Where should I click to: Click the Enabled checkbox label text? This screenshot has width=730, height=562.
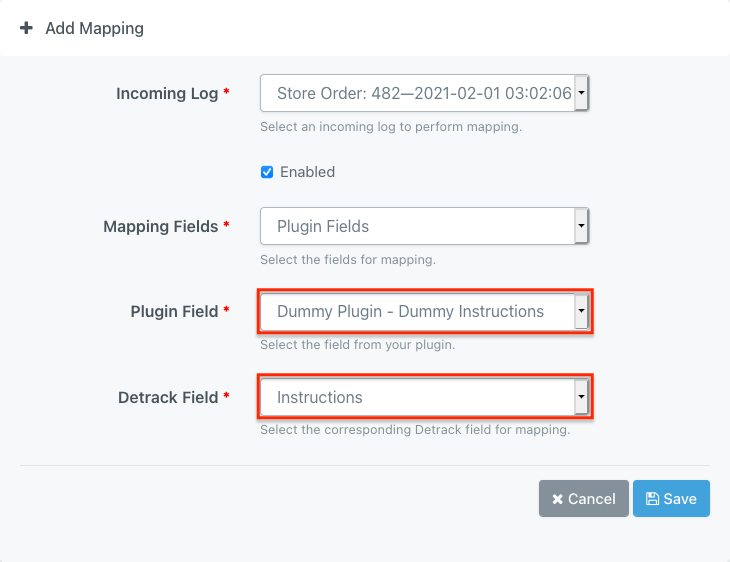[307, 172]
